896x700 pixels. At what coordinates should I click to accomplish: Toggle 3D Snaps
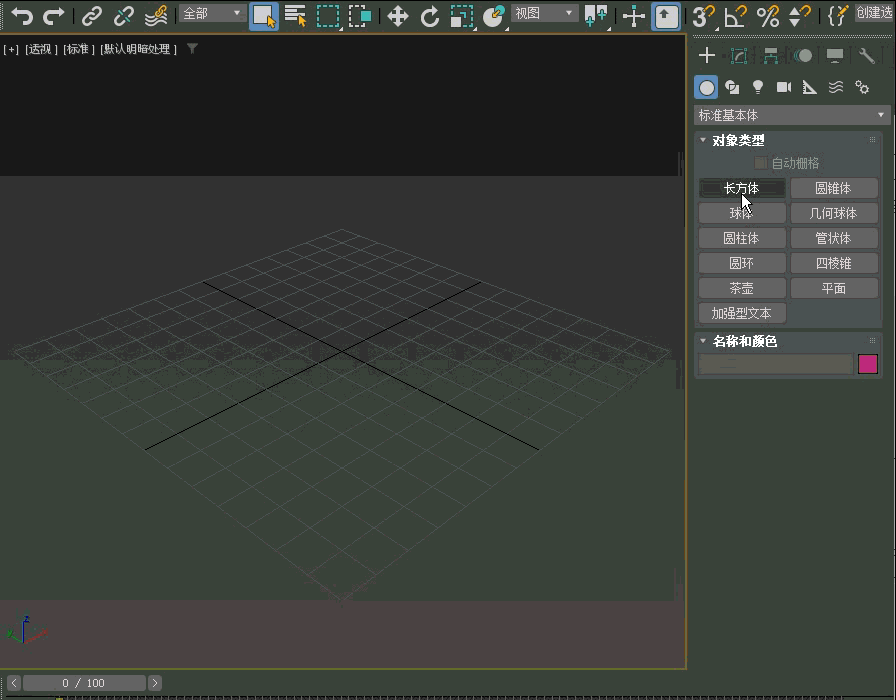703,16
